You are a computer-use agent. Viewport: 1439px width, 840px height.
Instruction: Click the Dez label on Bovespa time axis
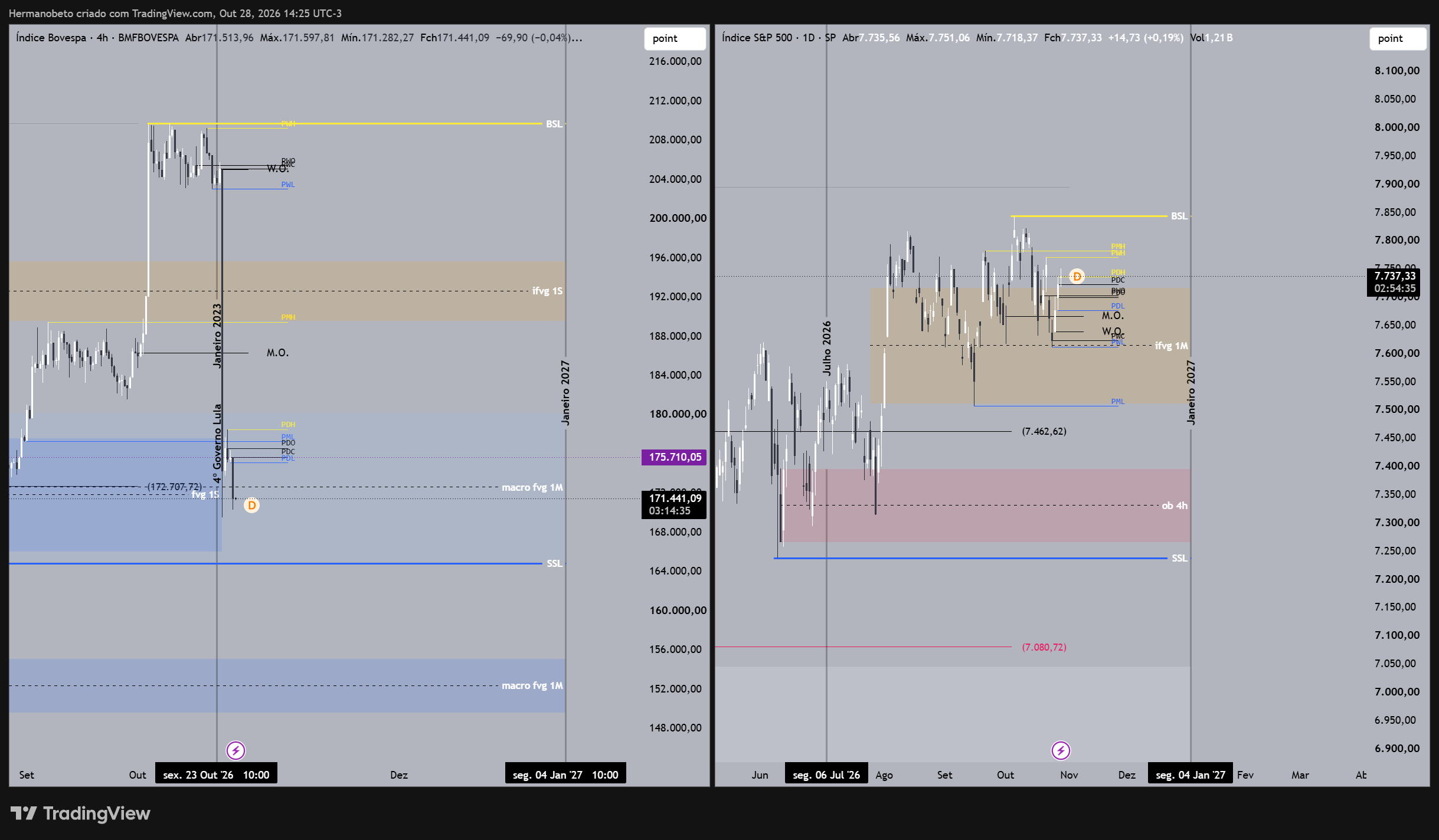[399, 775]
